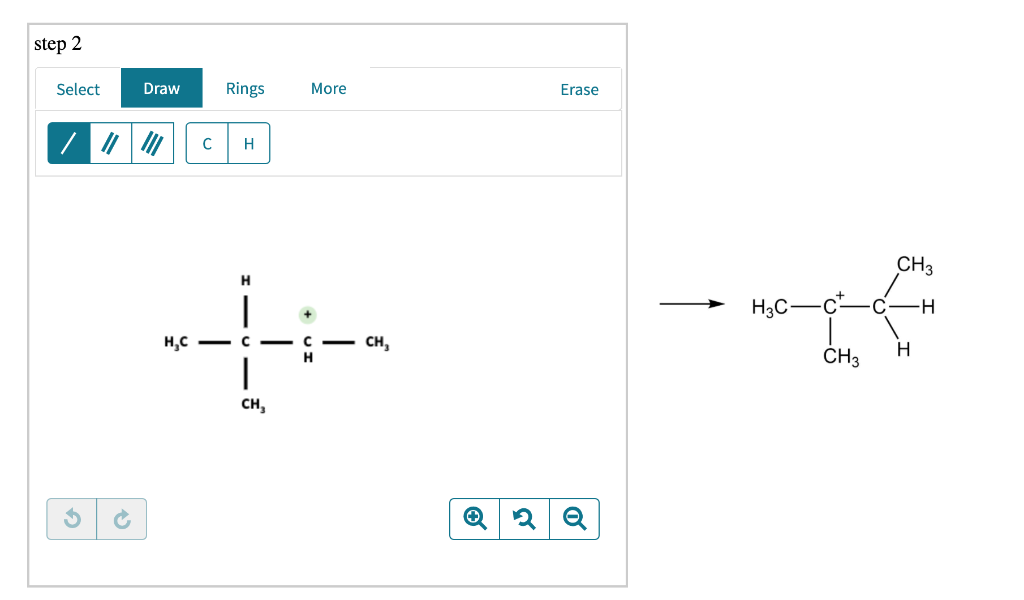Image resolution: width=1024 pixels, height=600 pixels.
Task: Click the H atom above the central carbon
Action: (x=244, y=280)
